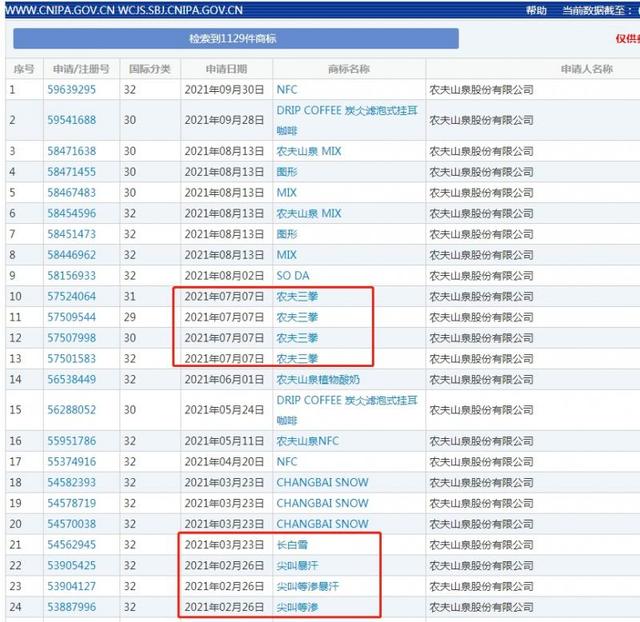Sort by 申请日期 column header

(226, 69)
